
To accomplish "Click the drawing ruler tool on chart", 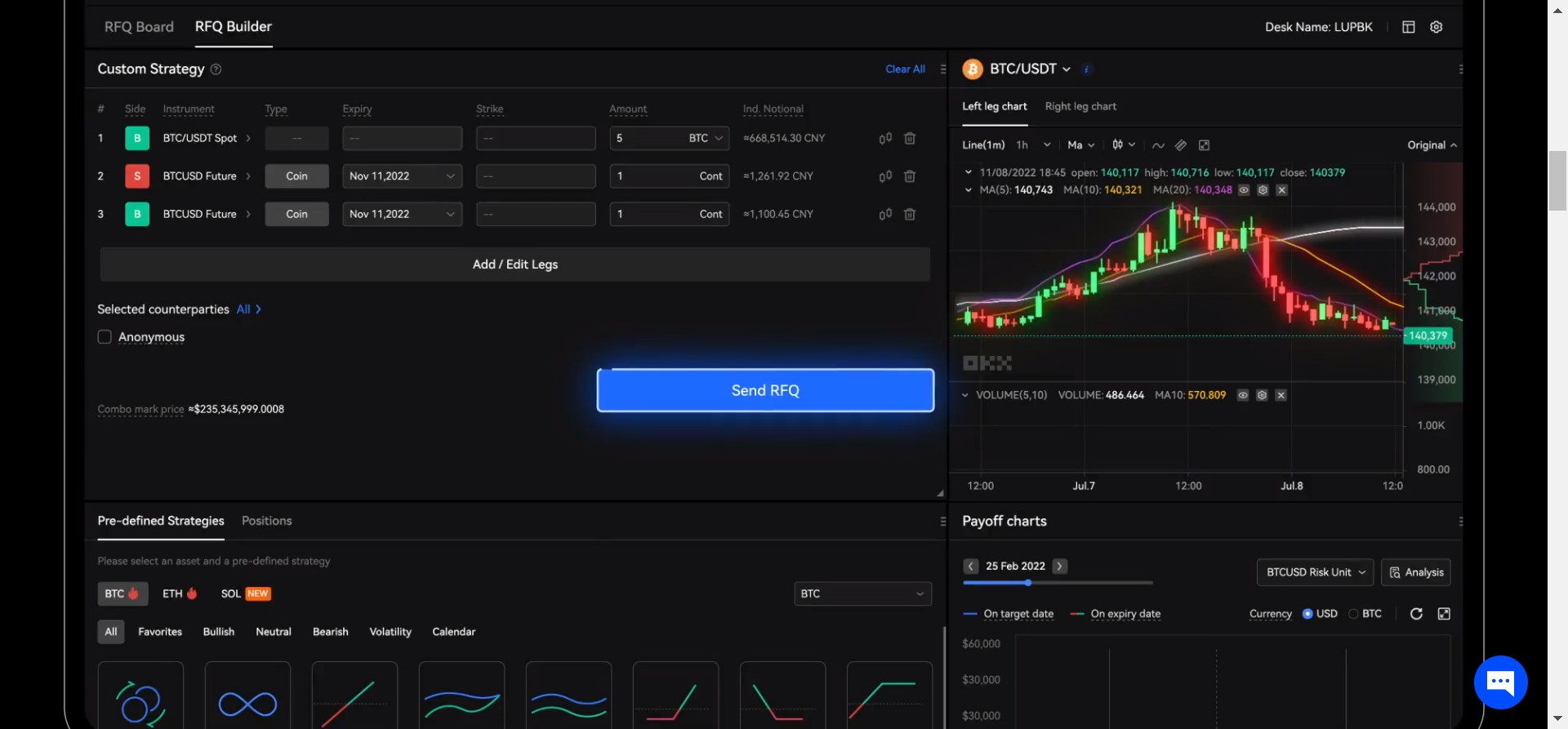I will click(1181, 145).
